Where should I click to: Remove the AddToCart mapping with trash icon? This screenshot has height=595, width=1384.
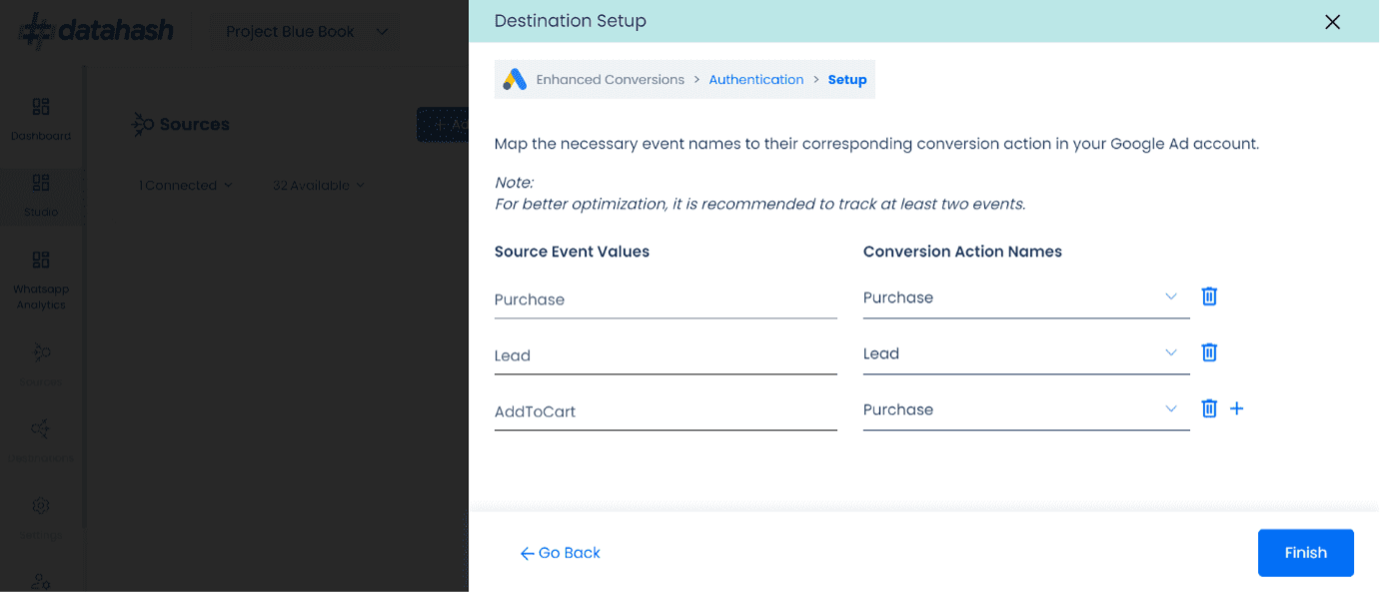pyautogui.click(x=1209, y=408)
